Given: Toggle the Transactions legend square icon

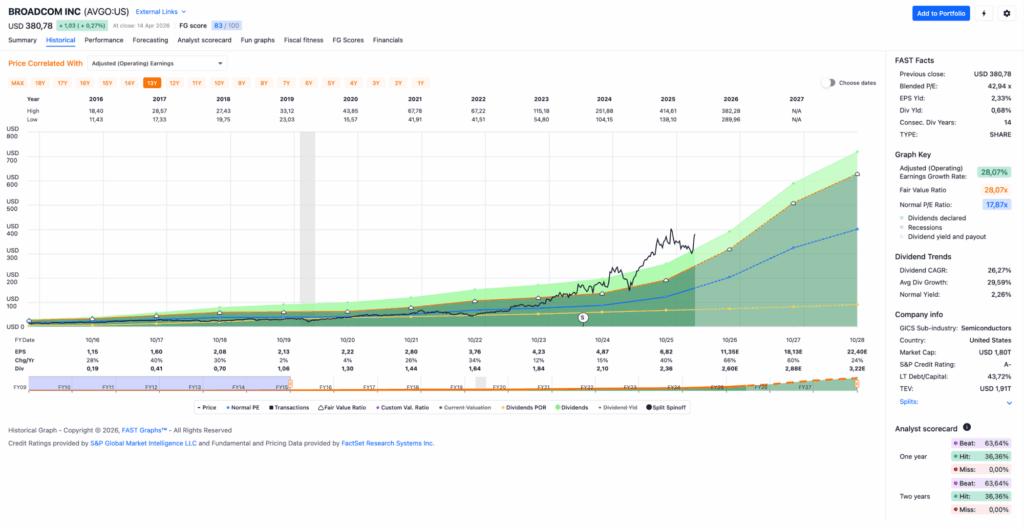Looking at the screenshot, I should 271,408.
